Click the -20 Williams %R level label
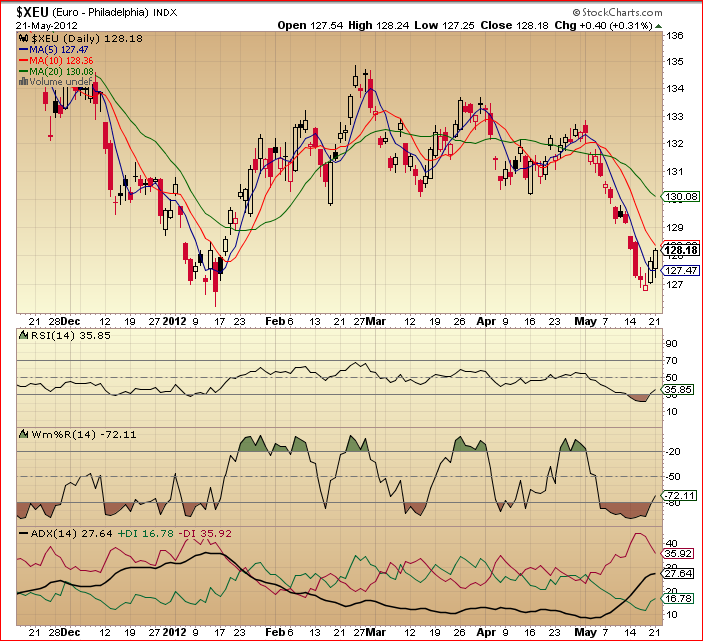 click(673, 452)
